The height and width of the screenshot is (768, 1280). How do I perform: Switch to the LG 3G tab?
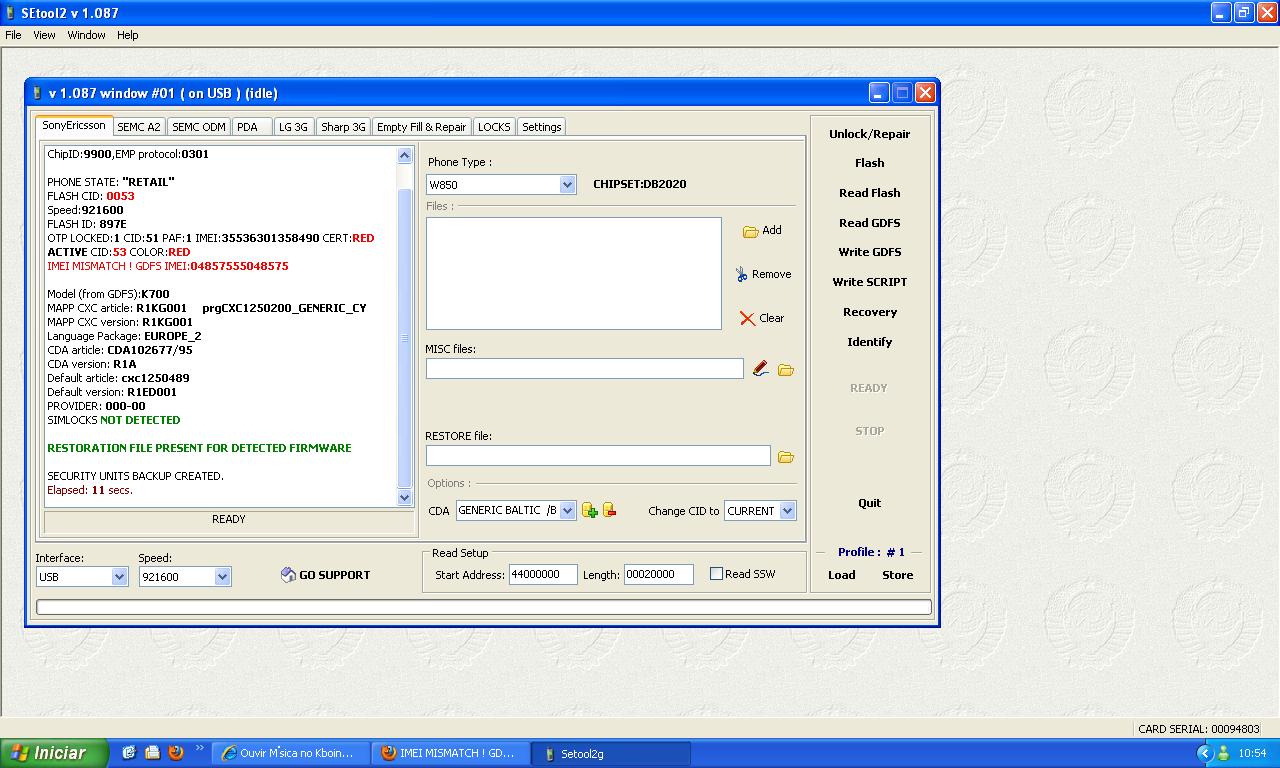coord(293,127)
